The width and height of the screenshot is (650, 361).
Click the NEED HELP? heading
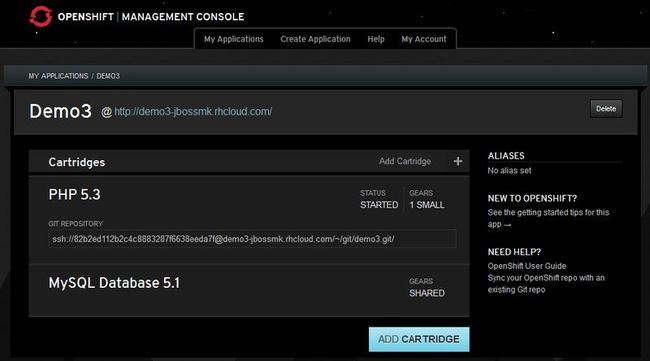click(x=514, y=252)
